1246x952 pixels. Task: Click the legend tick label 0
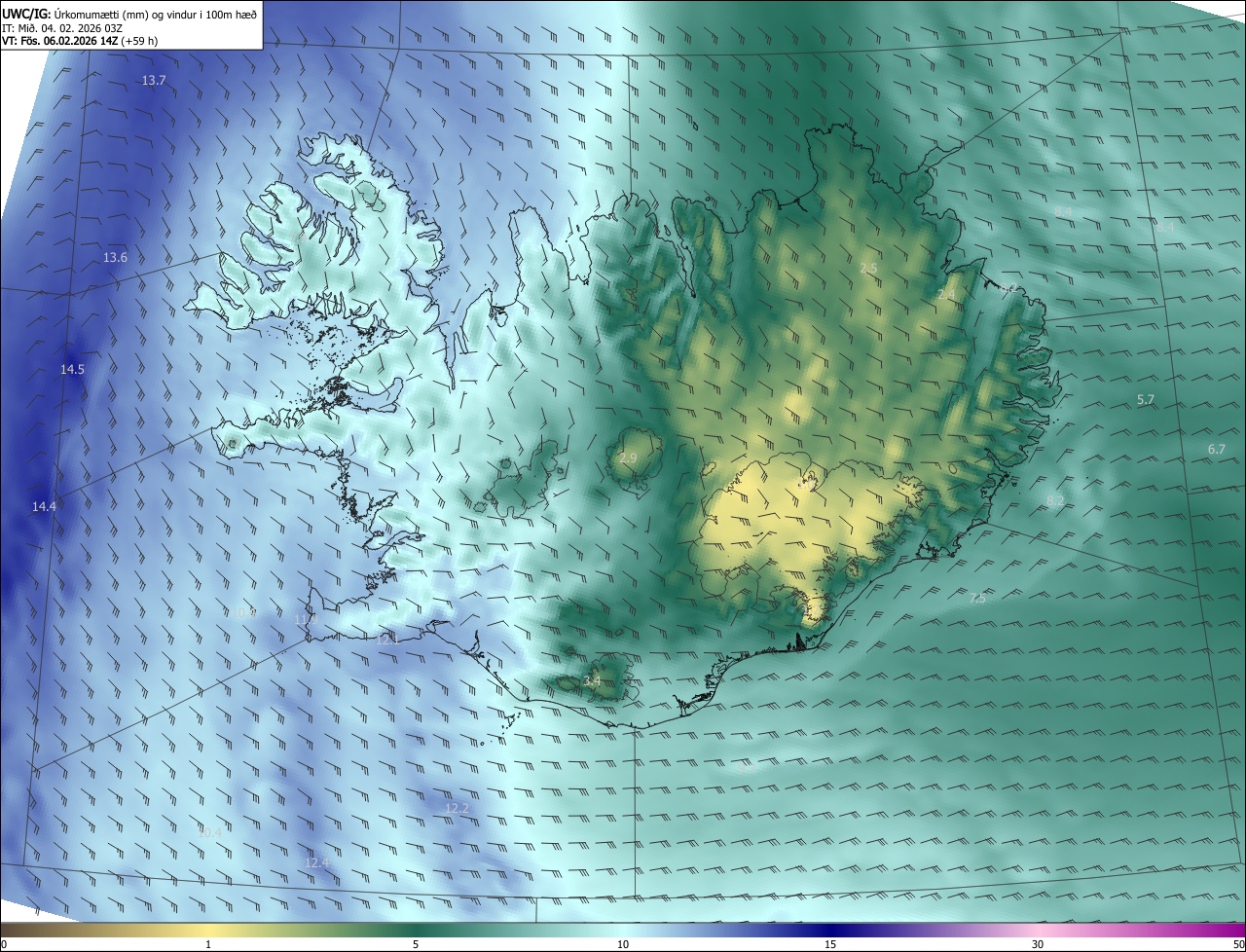click(4, 945)
